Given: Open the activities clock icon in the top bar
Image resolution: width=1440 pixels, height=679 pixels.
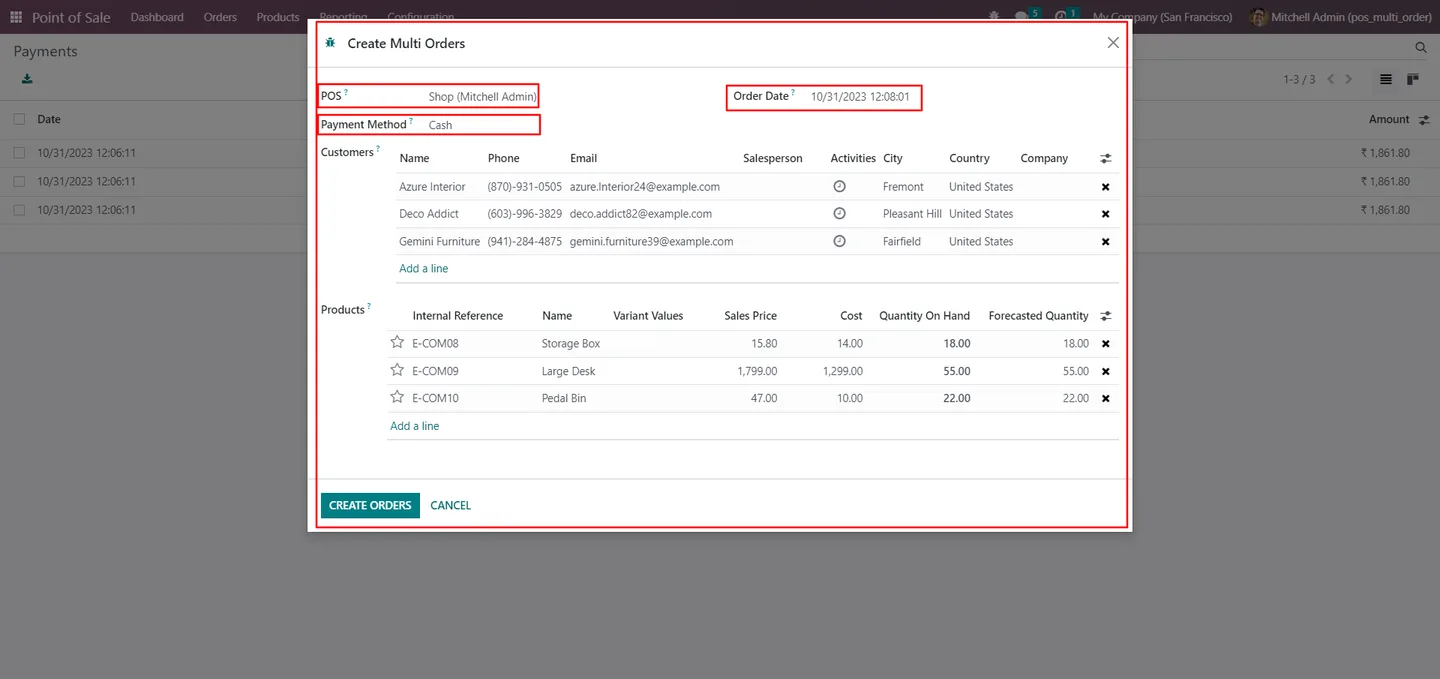Looking at the screenshot, I should [x=1060, y=17].
